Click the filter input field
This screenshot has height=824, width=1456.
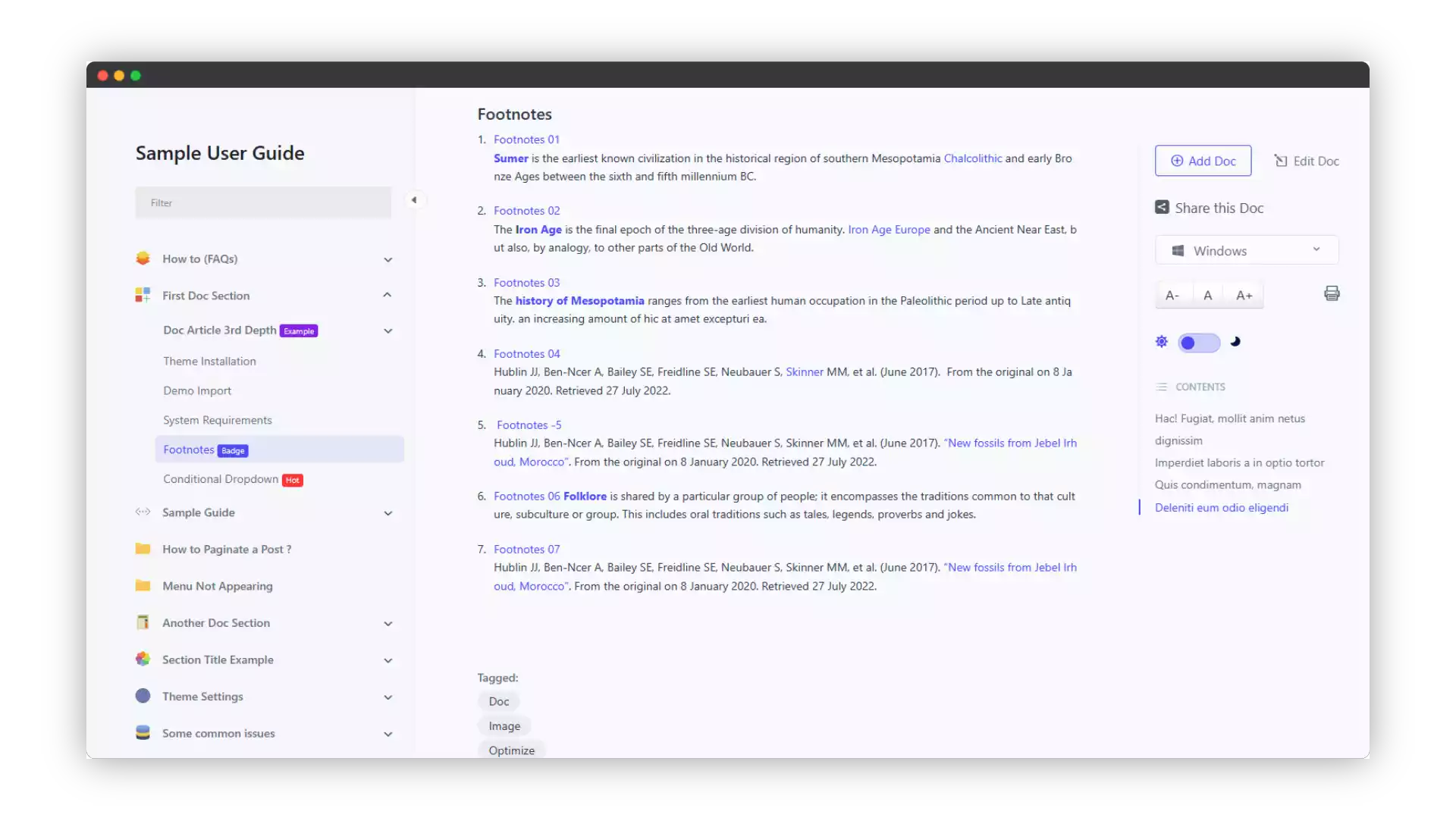(x=263, y=202)
